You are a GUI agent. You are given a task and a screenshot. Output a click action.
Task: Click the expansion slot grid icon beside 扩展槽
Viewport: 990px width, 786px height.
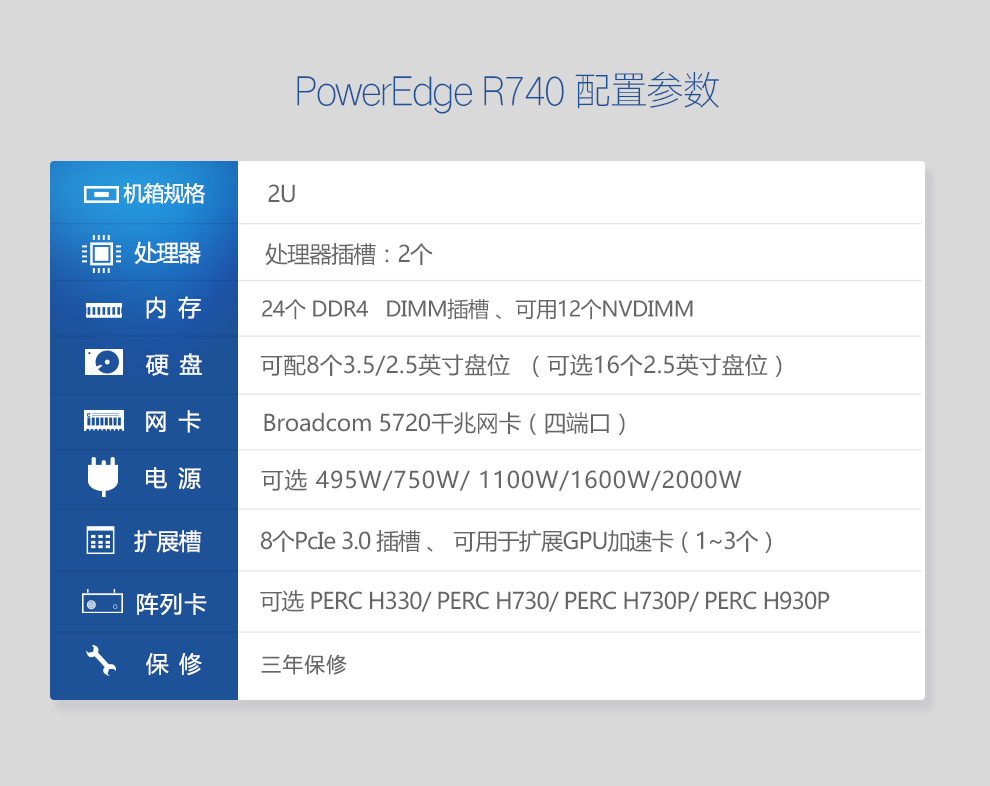tap(100, 540)
